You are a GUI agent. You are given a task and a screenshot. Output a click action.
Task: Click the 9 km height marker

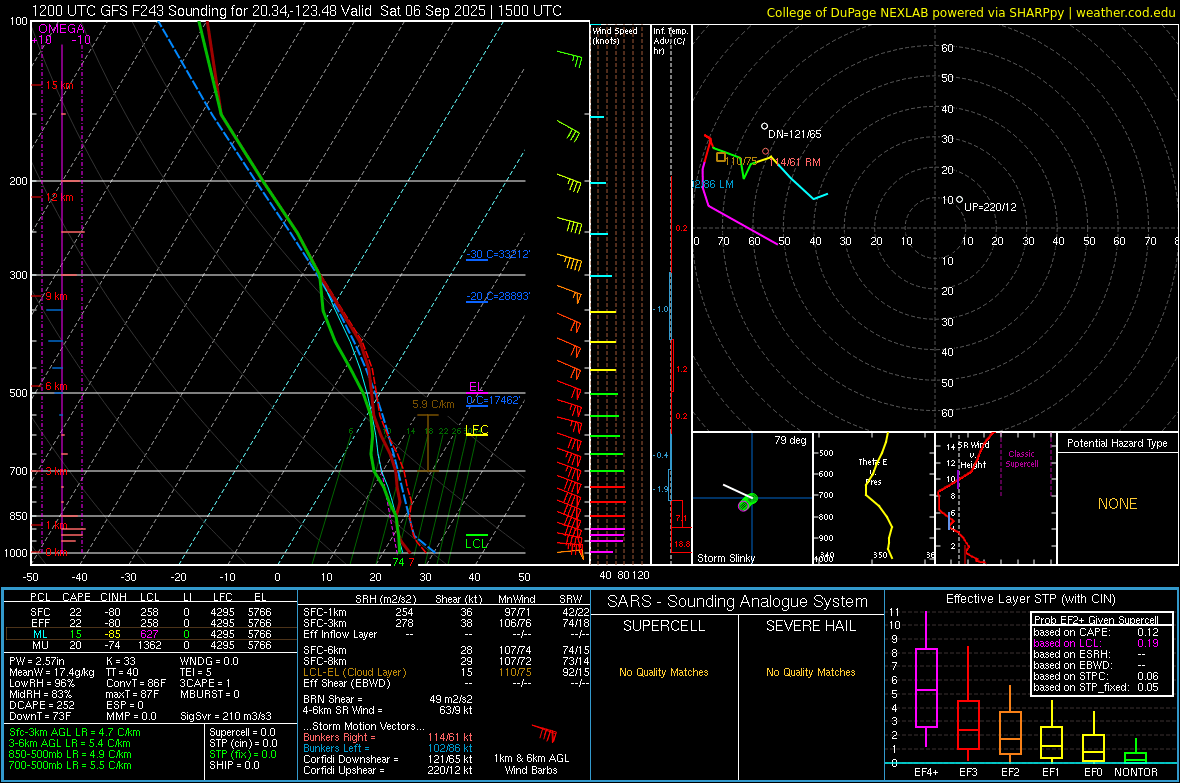[x=55, y=296]
